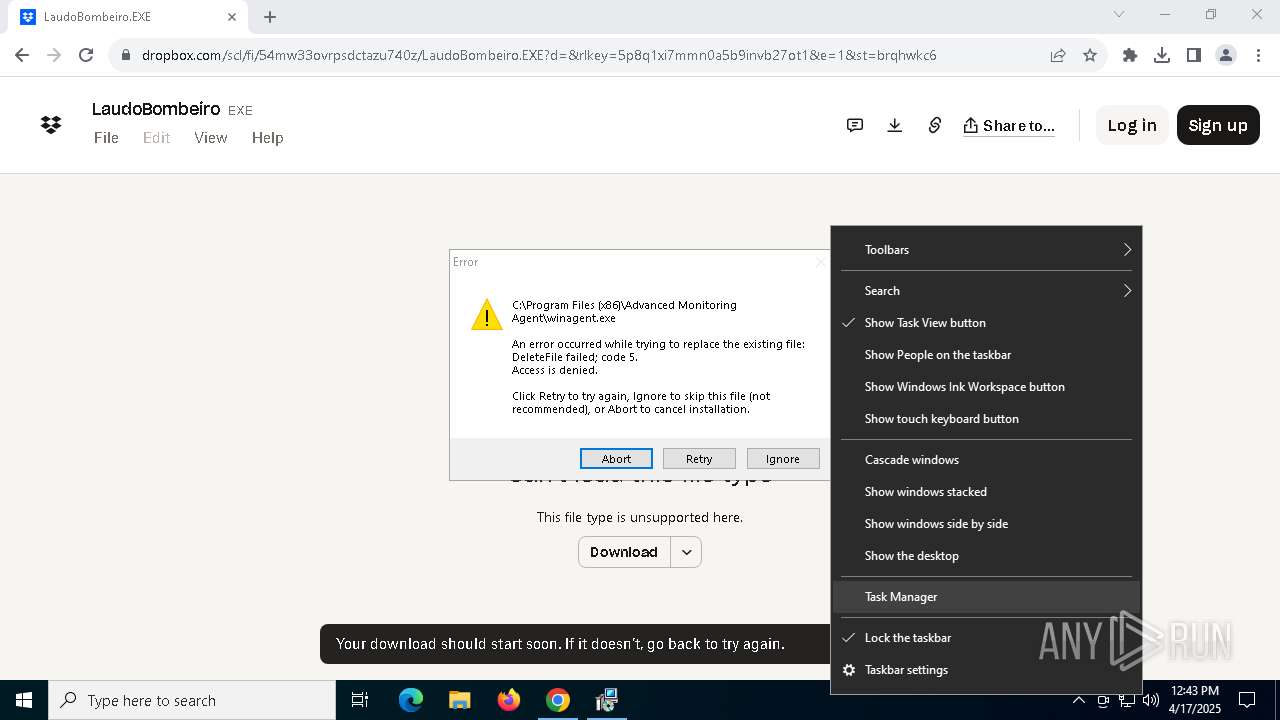Toggle Show Windows Ink Workspace button
This screenshot has width=1280, height=720.
point(986,386)
